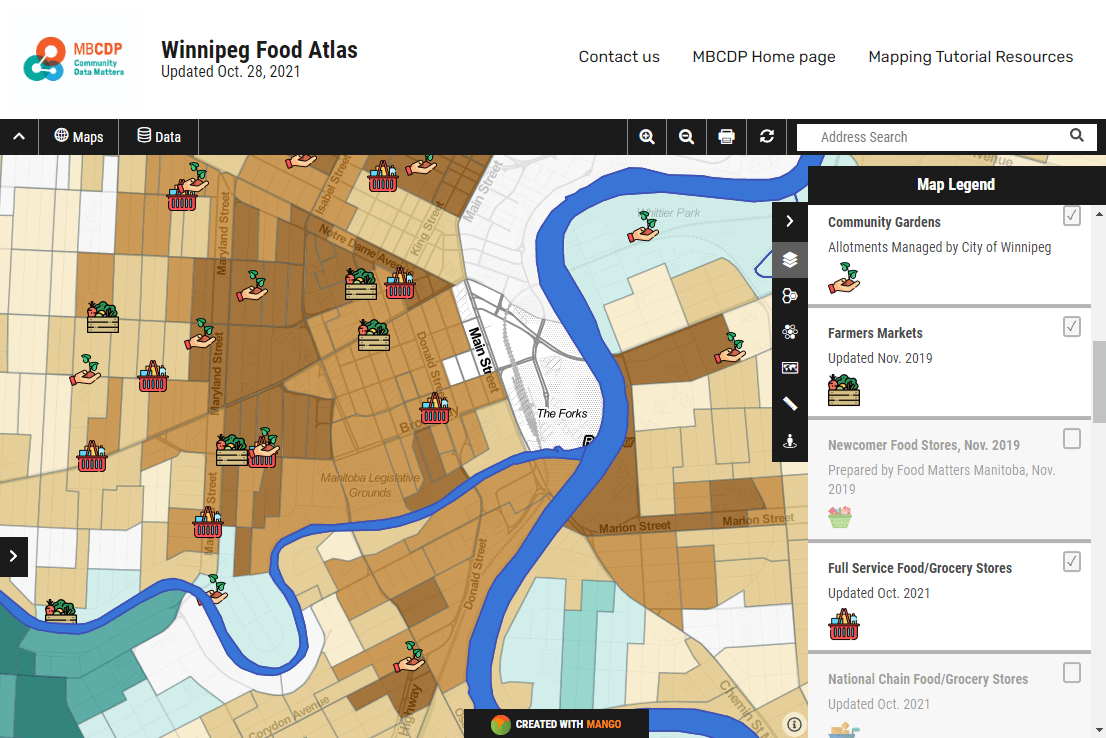
Task: Collapse the header with the up chevron
Action: [19, 137]
